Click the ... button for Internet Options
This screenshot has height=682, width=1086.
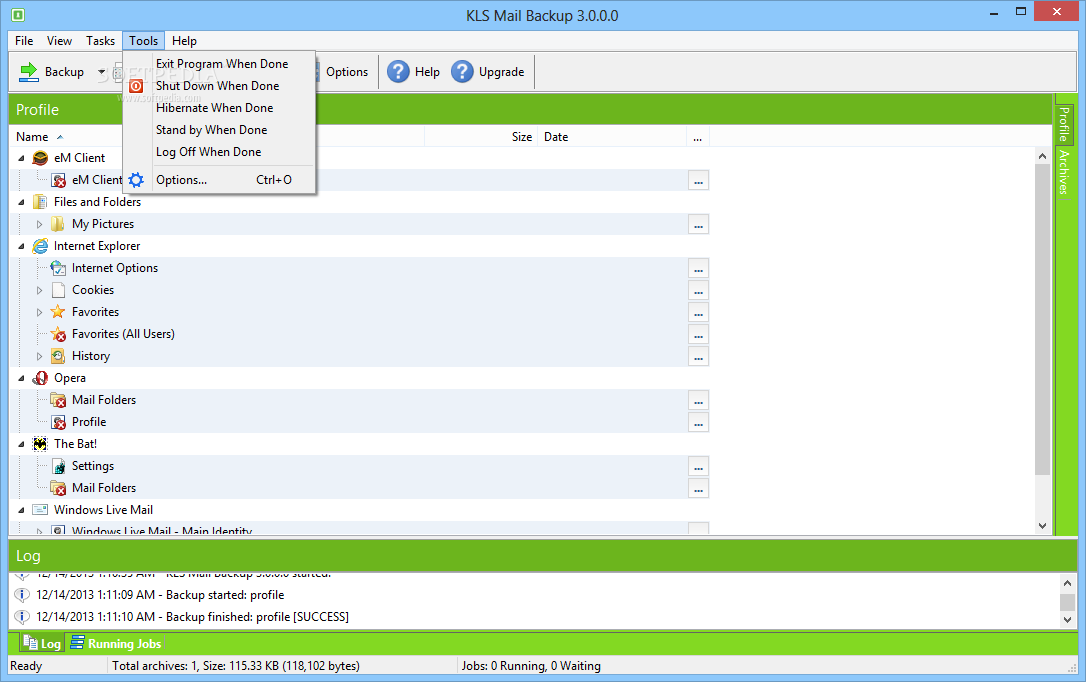point(698,269)
